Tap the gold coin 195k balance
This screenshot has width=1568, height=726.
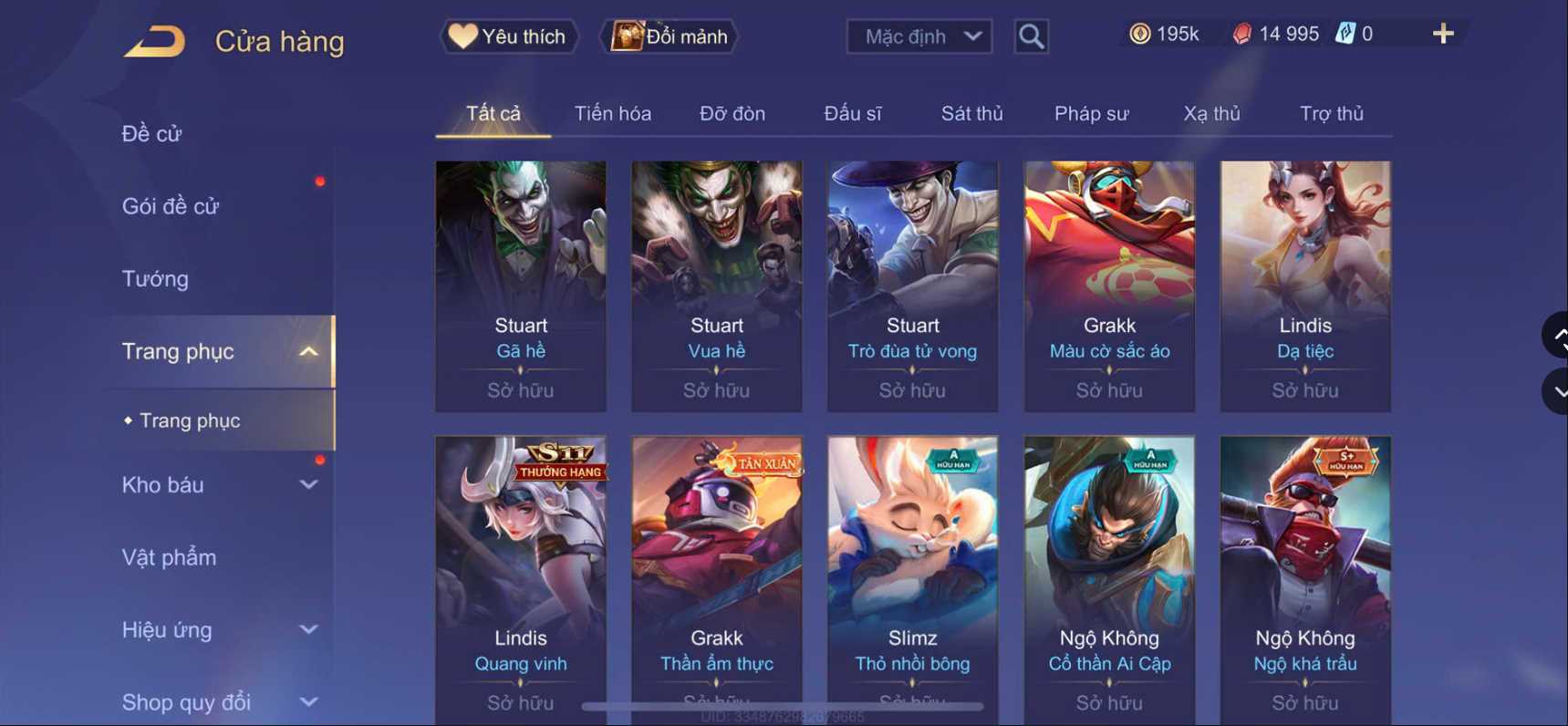[1164, 35]
